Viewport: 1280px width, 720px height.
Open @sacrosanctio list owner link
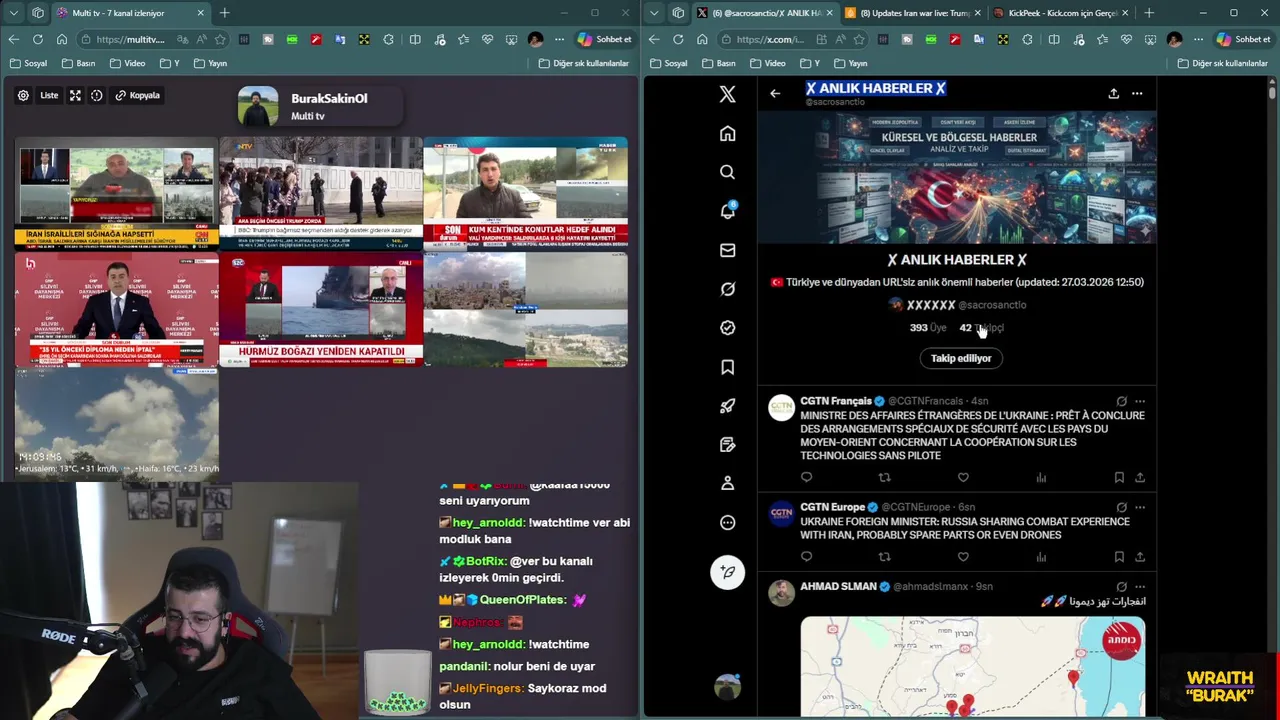(992, 304)
